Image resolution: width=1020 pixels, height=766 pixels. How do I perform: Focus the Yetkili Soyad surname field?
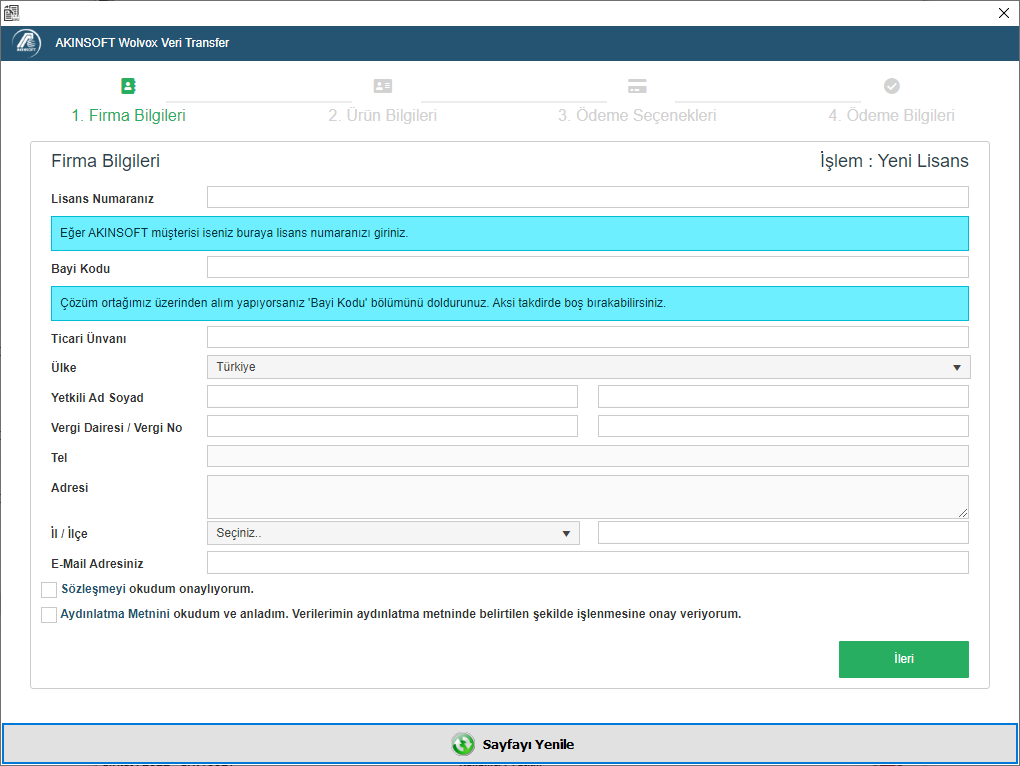coord(783,397)
